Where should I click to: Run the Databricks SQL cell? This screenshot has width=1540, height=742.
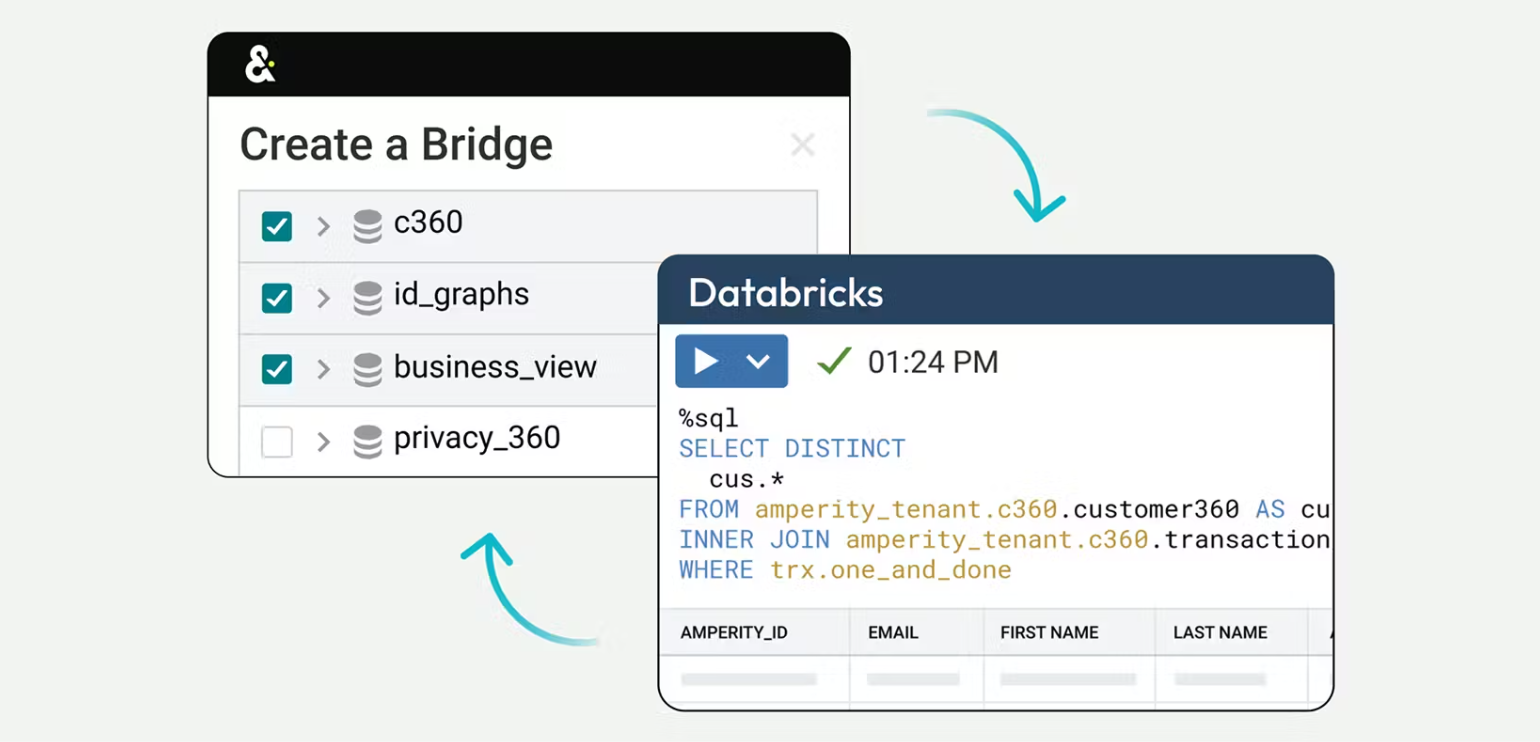[706, 361]
